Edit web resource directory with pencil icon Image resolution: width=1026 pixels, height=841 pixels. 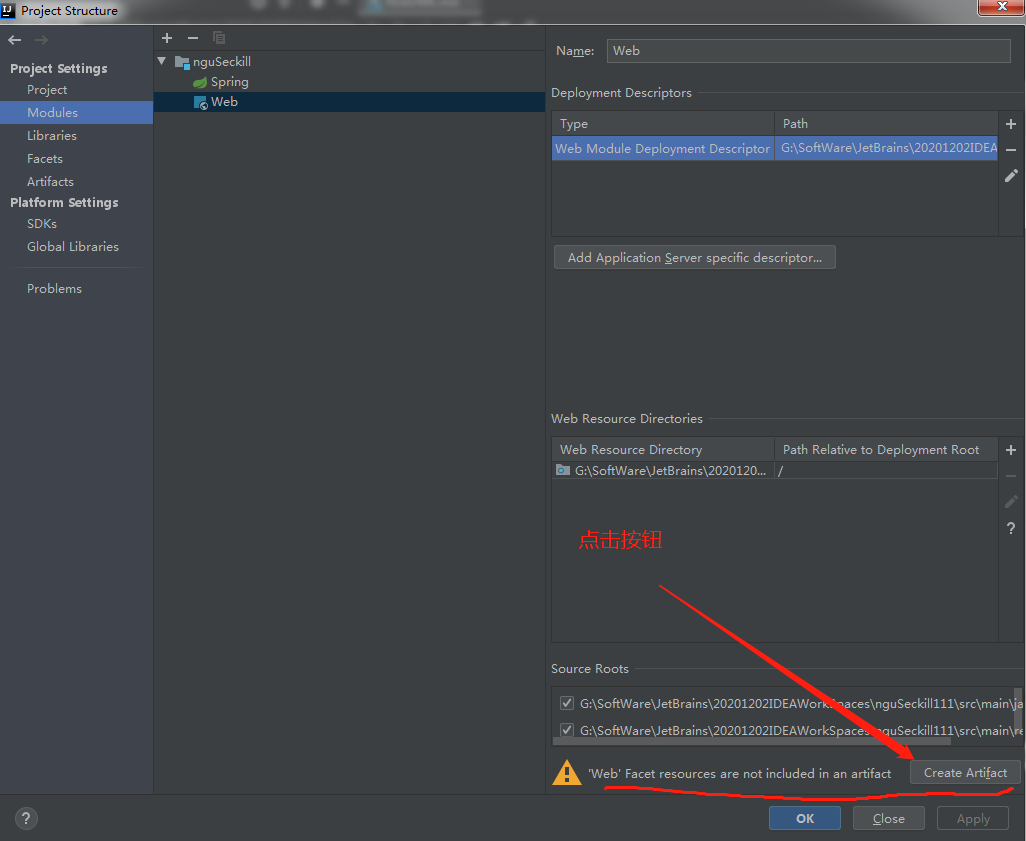(x=1011, y=501)
